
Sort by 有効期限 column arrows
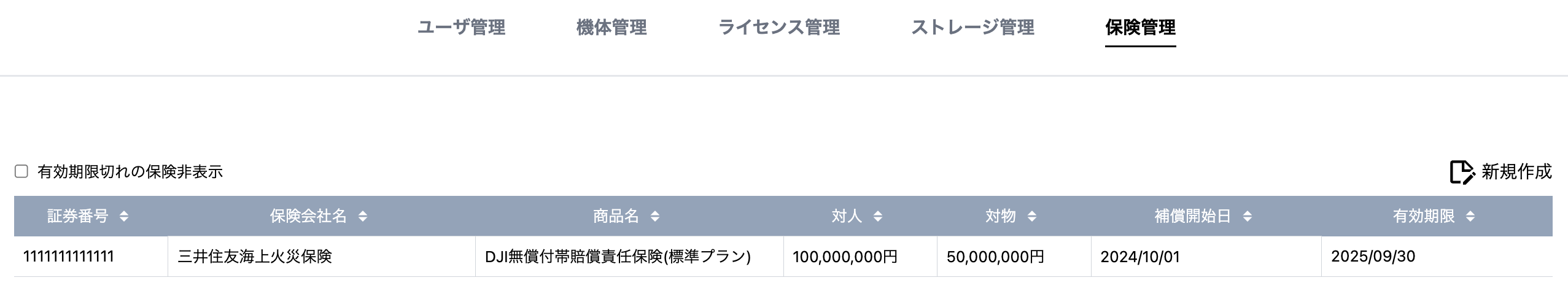(1470, 216)
